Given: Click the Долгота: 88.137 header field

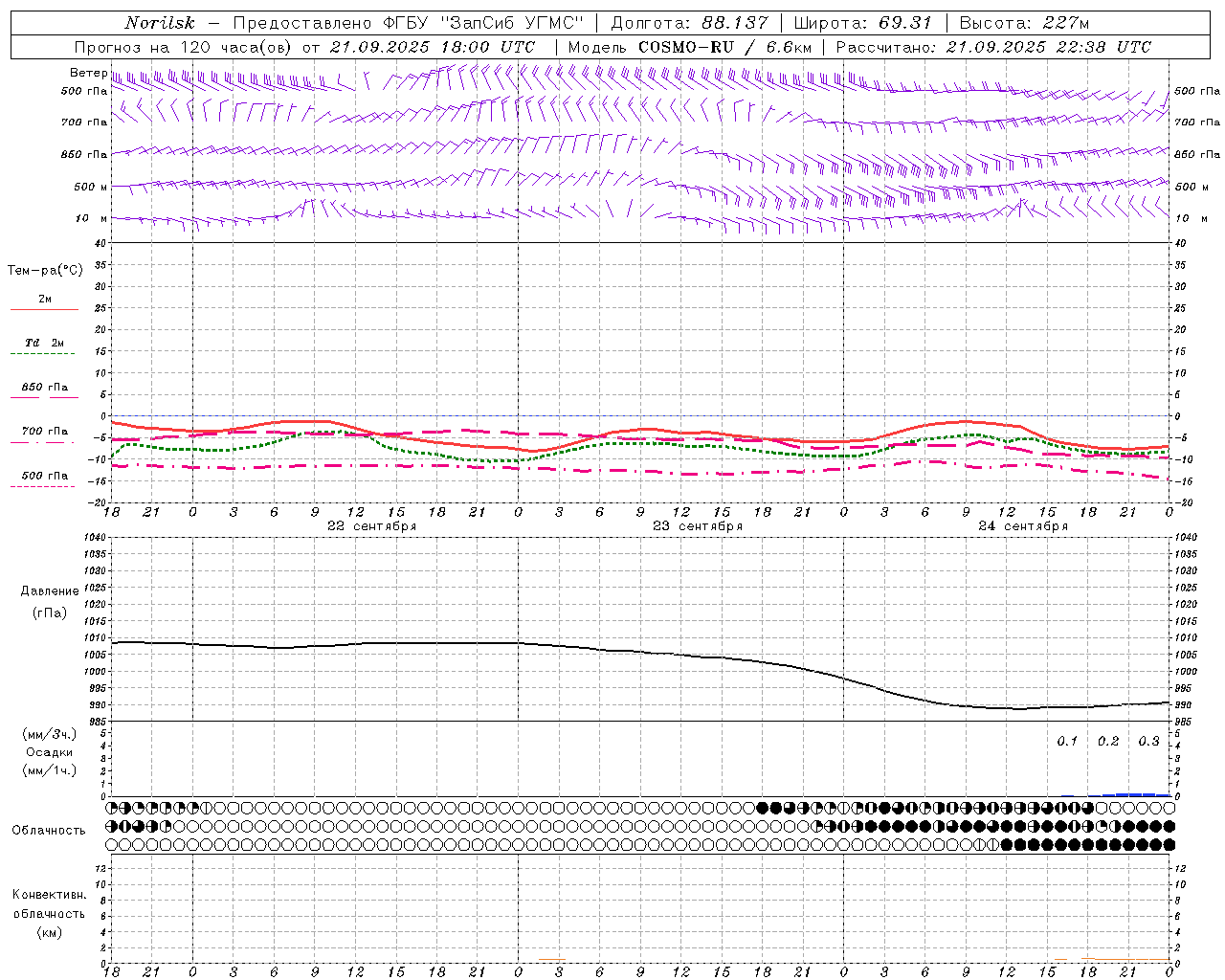Looking at the screenshot, I should coord(689,23).
